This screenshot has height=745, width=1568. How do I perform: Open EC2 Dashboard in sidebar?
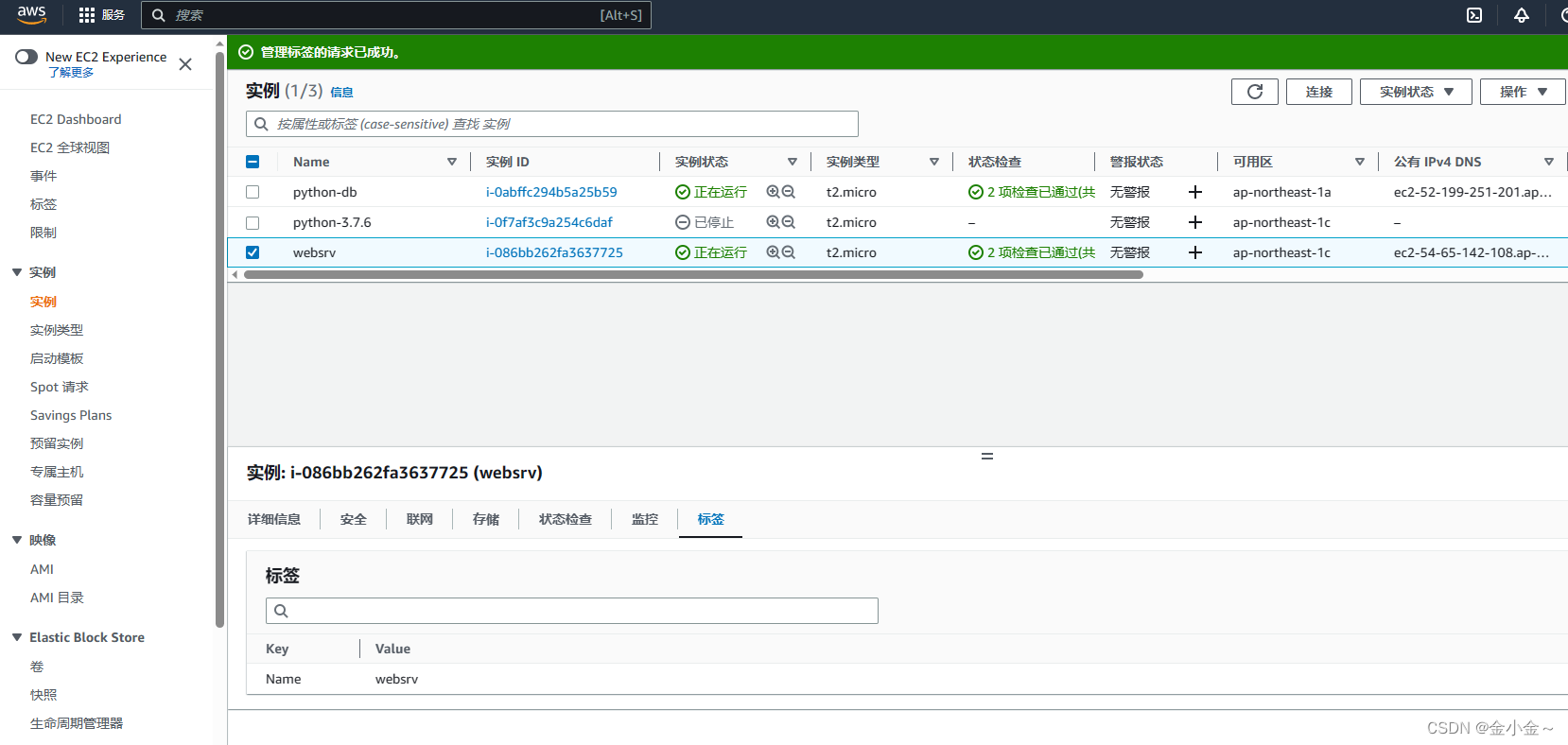pos(76,119)
